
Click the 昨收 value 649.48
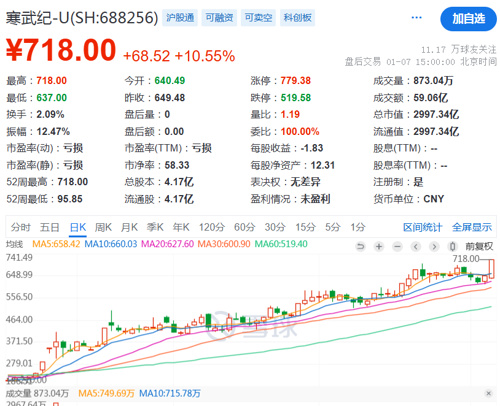tap(170, 98)
